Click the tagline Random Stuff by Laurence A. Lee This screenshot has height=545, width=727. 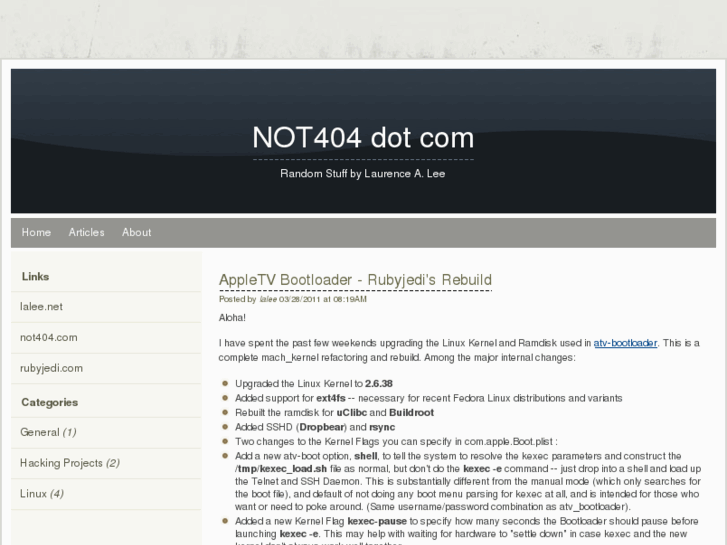[363, 173]
